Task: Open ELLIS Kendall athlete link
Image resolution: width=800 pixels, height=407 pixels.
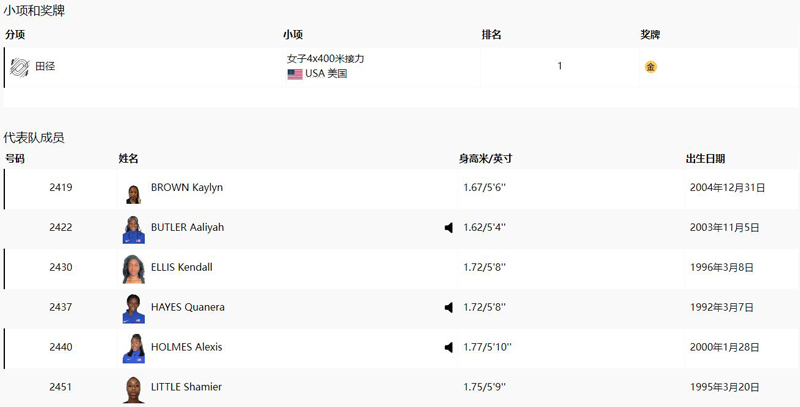Action: point(182,267)
